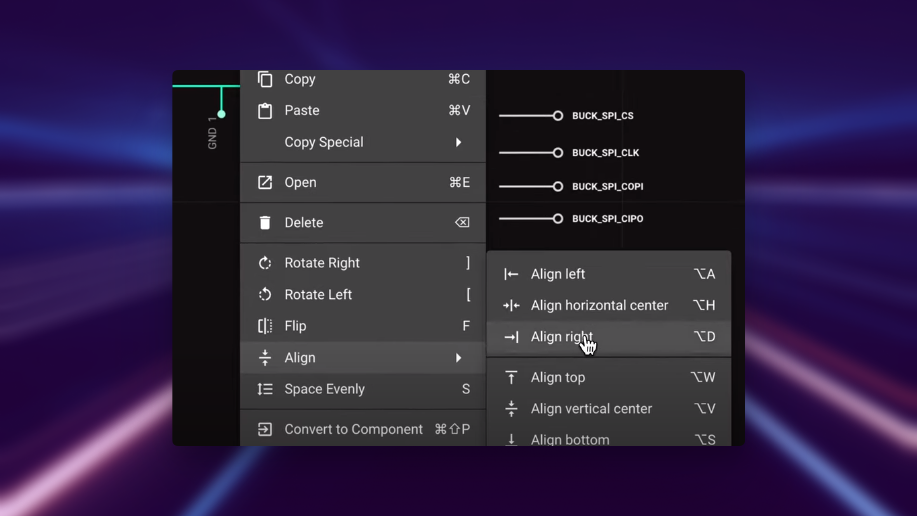Expand the Align submenu arrow
The width and height of the screenshot is (917, 516).
[459, 358]
